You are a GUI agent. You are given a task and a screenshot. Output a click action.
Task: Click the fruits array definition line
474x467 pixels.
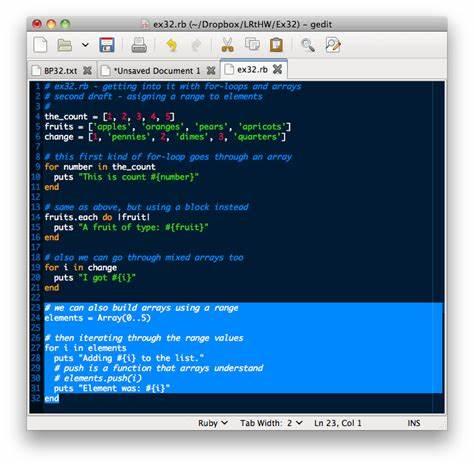168,127
